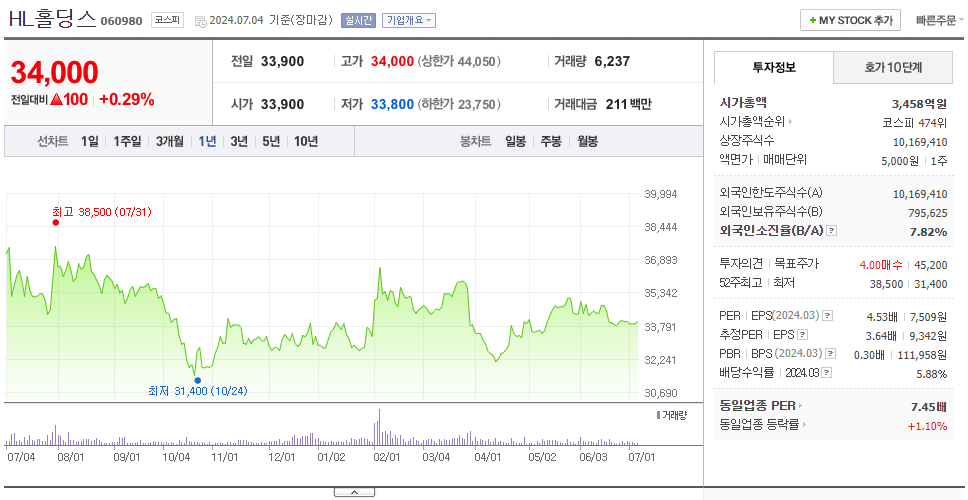Click the 52주 최고 최저 38,500 31,400 values
The width and height of the screenshot is (968, 500).
(908, 284)
